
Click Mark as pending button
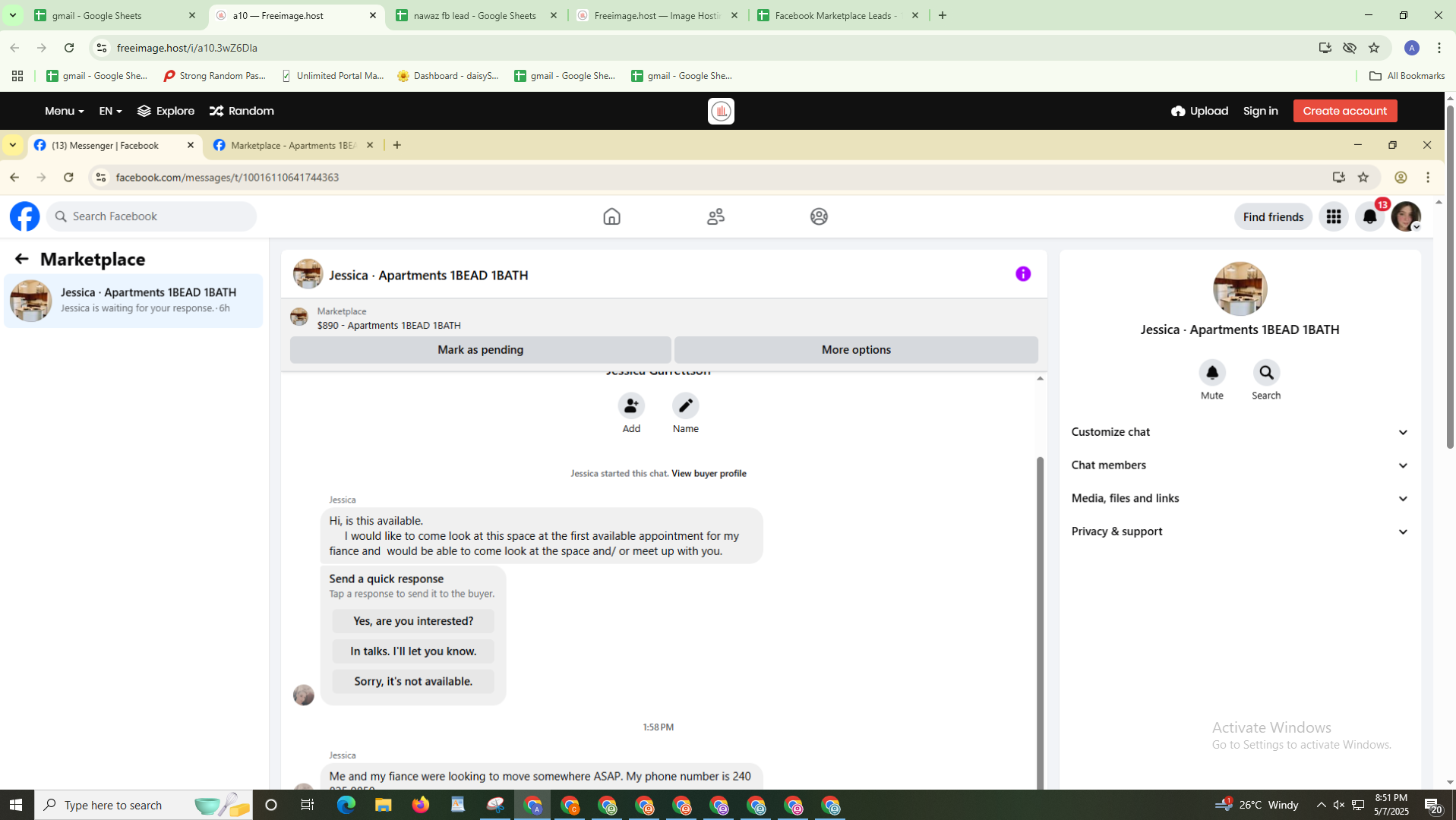pyautogui.click(x=480, y=350)
